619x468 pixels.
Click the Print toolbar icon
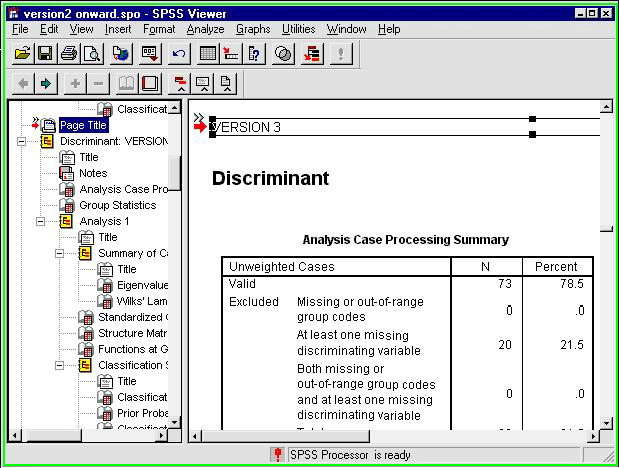[x=68, y=53]
